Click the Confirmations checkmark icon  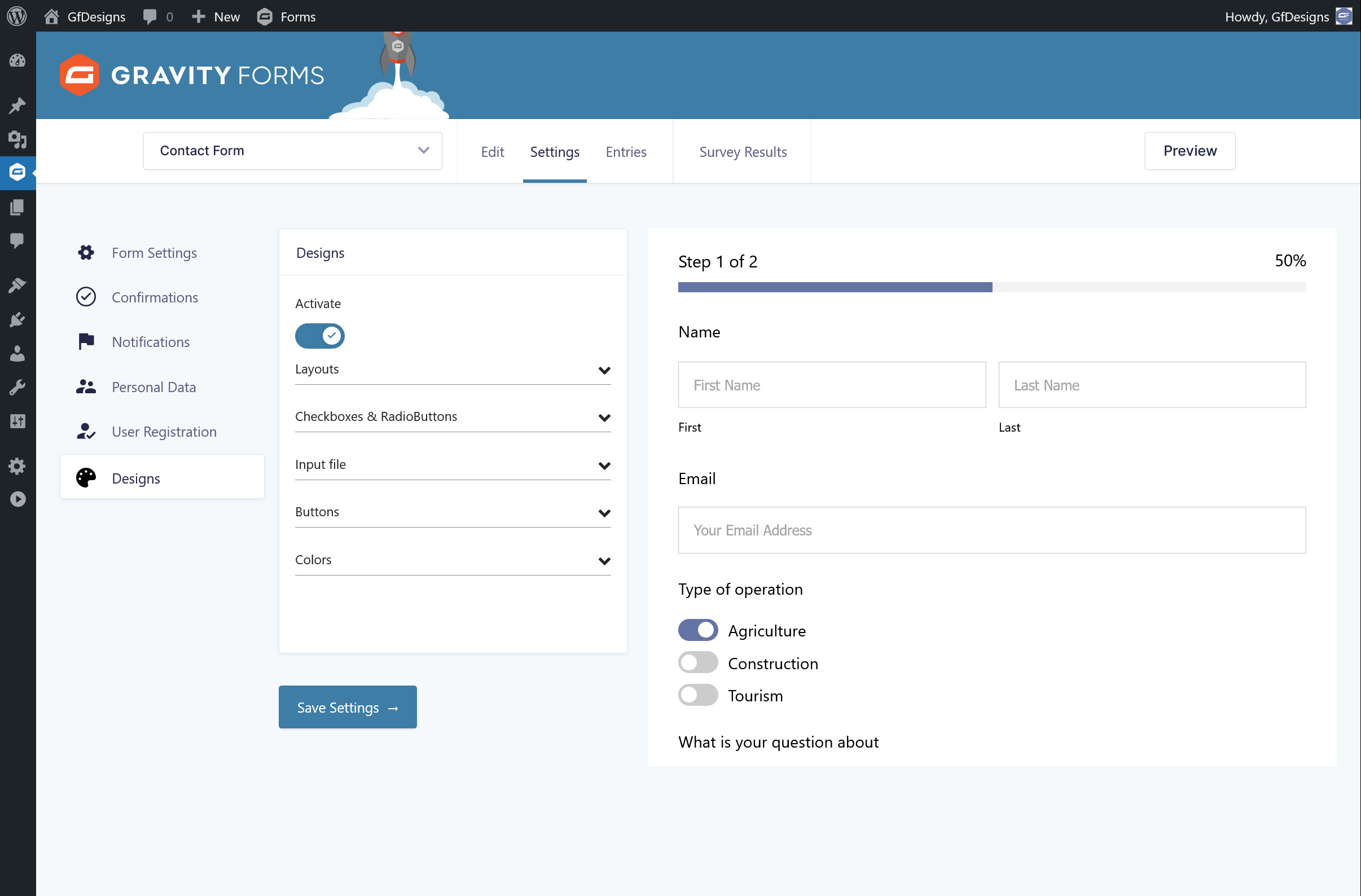(x=86, y=297)
